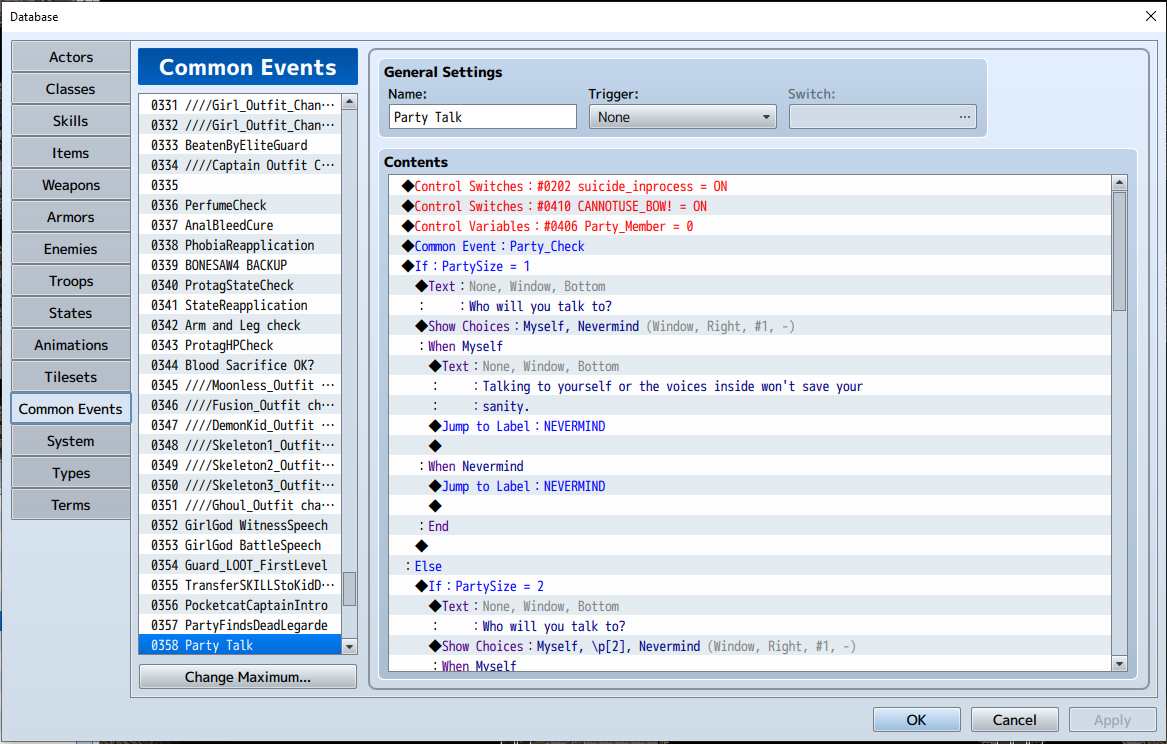1167x744 pixels.
Task: Open the Terms tab
Action: [71, 505]
